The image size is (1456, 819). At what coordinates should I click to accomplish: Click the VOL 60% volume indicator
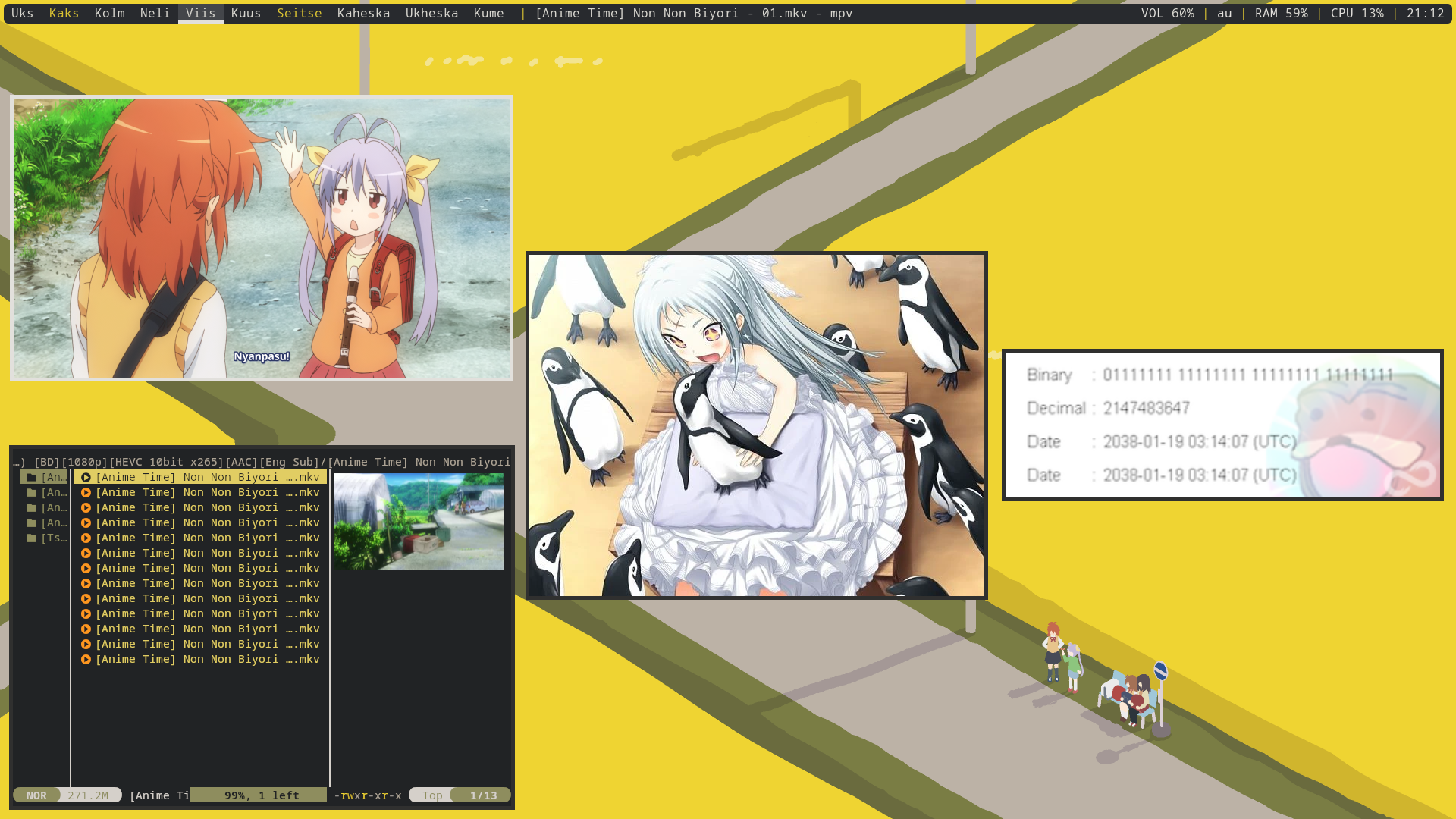pyautogui.click(x=1167, y=13)
